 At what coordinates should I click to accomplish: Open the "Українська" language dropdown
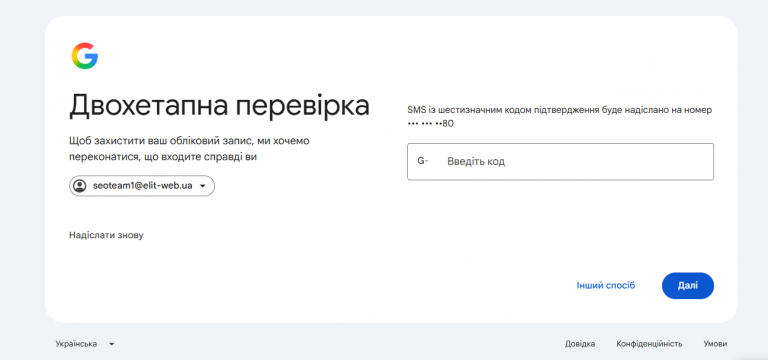point(85,344)
